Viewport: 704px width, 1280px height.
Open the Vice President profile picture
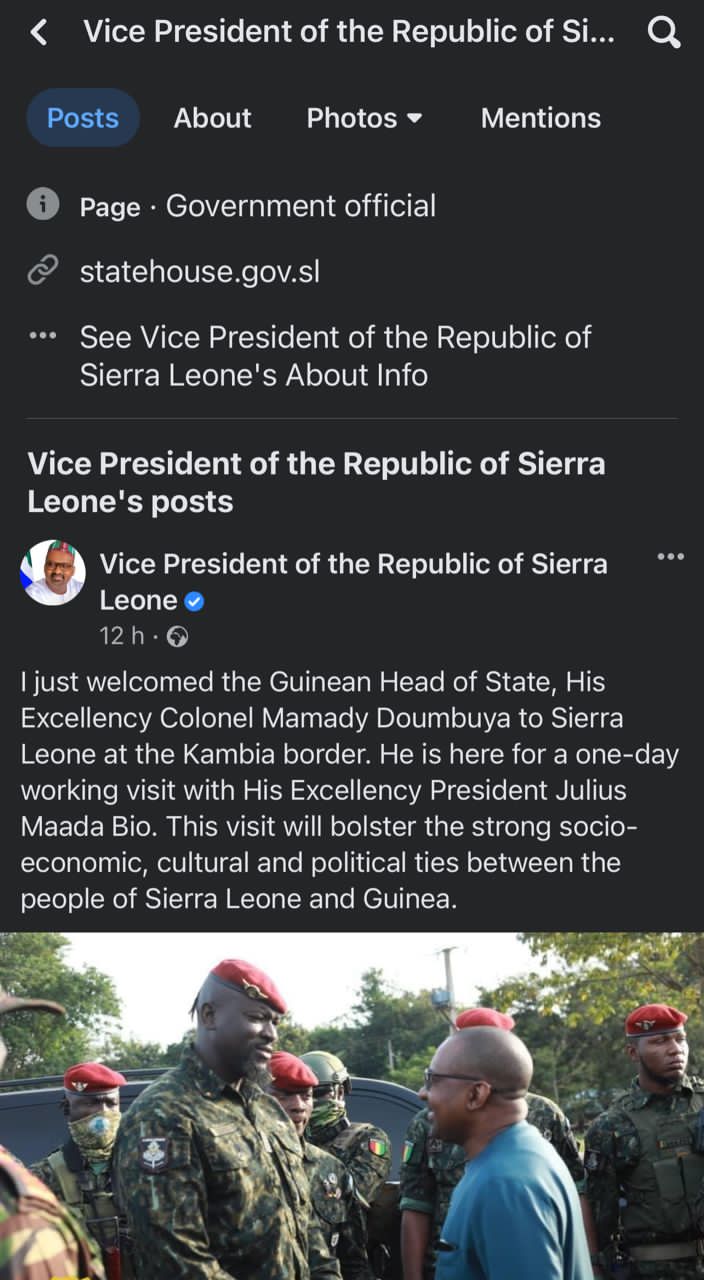coord(53,573)
